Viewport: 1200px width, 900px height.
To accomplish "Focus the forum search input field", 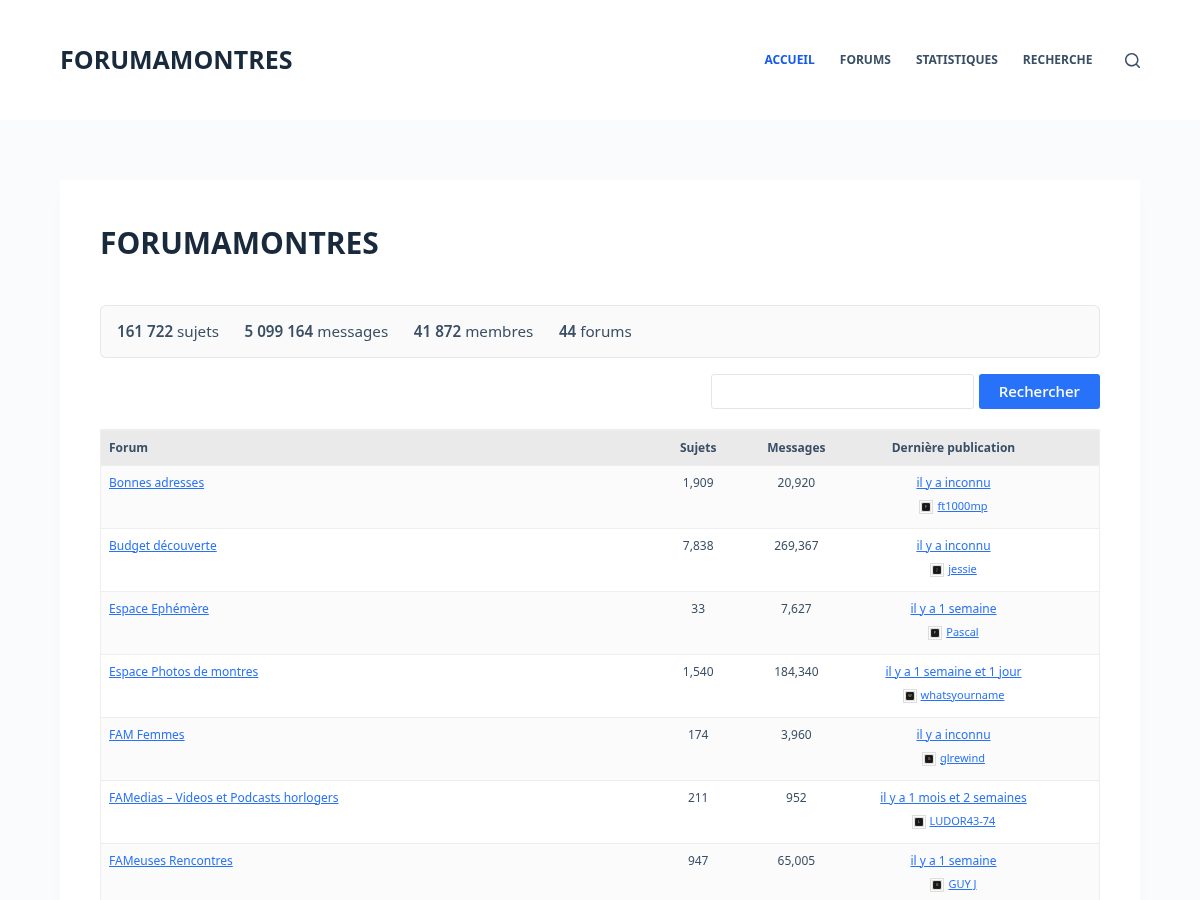I will coord(842,391).
